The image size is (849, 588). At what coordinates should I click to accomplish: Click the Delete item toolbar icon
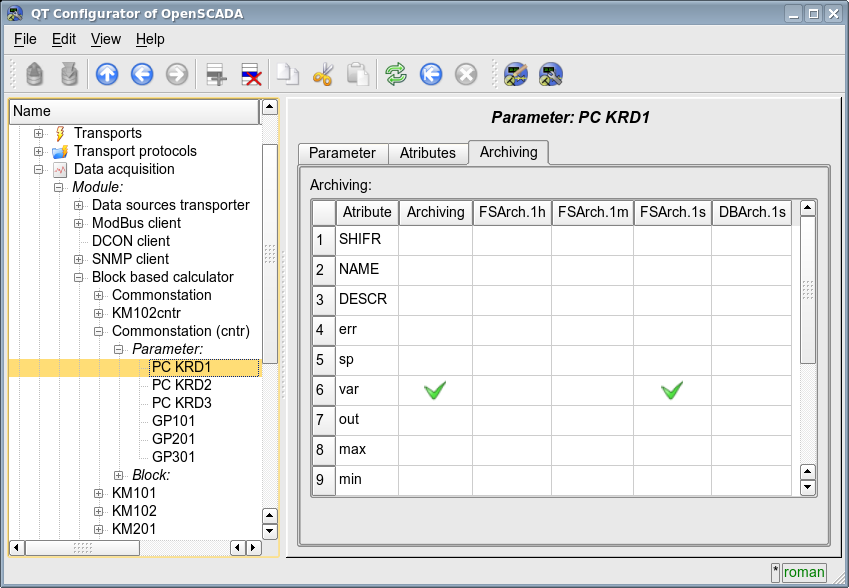coord(250,74)
